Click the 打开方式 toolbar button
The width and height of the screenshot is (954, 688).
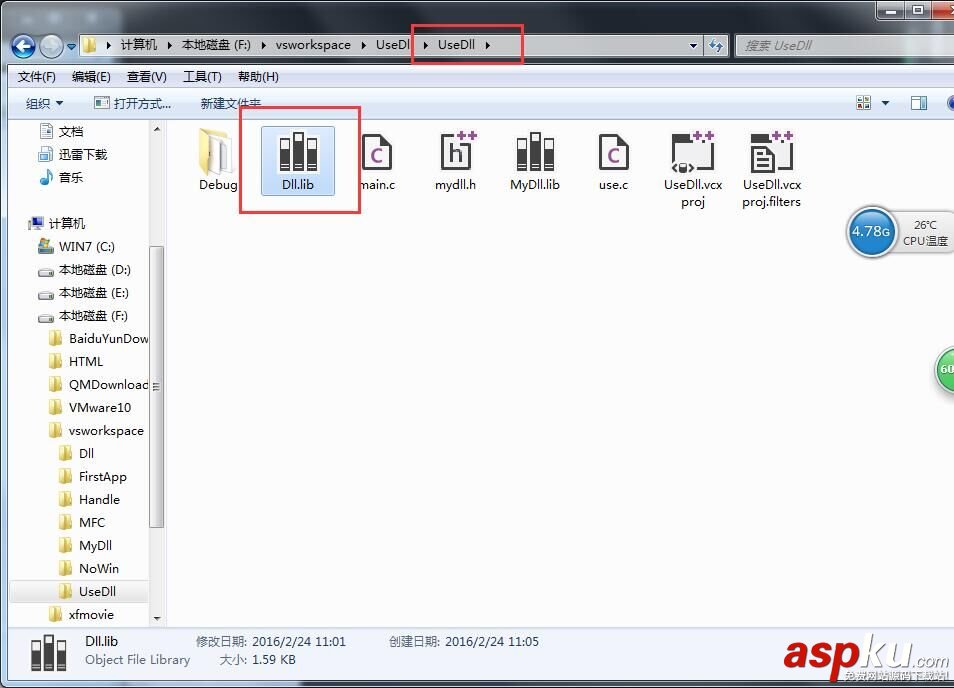click(134, 103)
